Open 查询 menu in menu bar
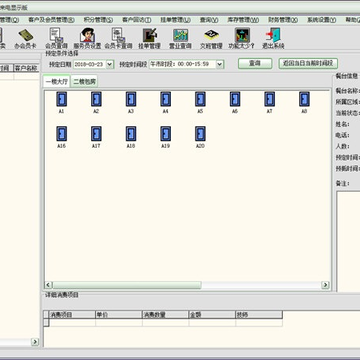Screen dimensions: 360x360 (x=209, y=20)
